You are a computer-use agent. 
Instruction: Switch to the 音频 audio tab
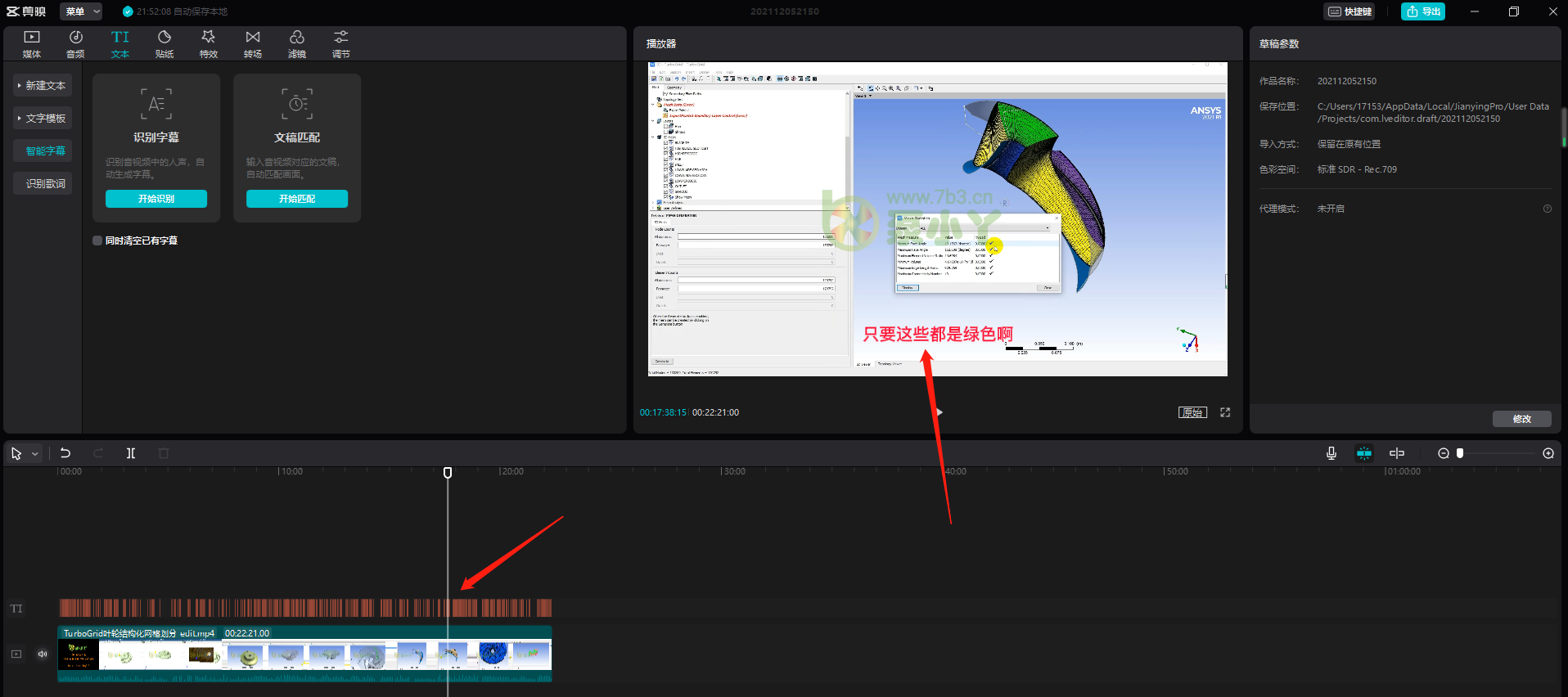click(x=75, y=43)
